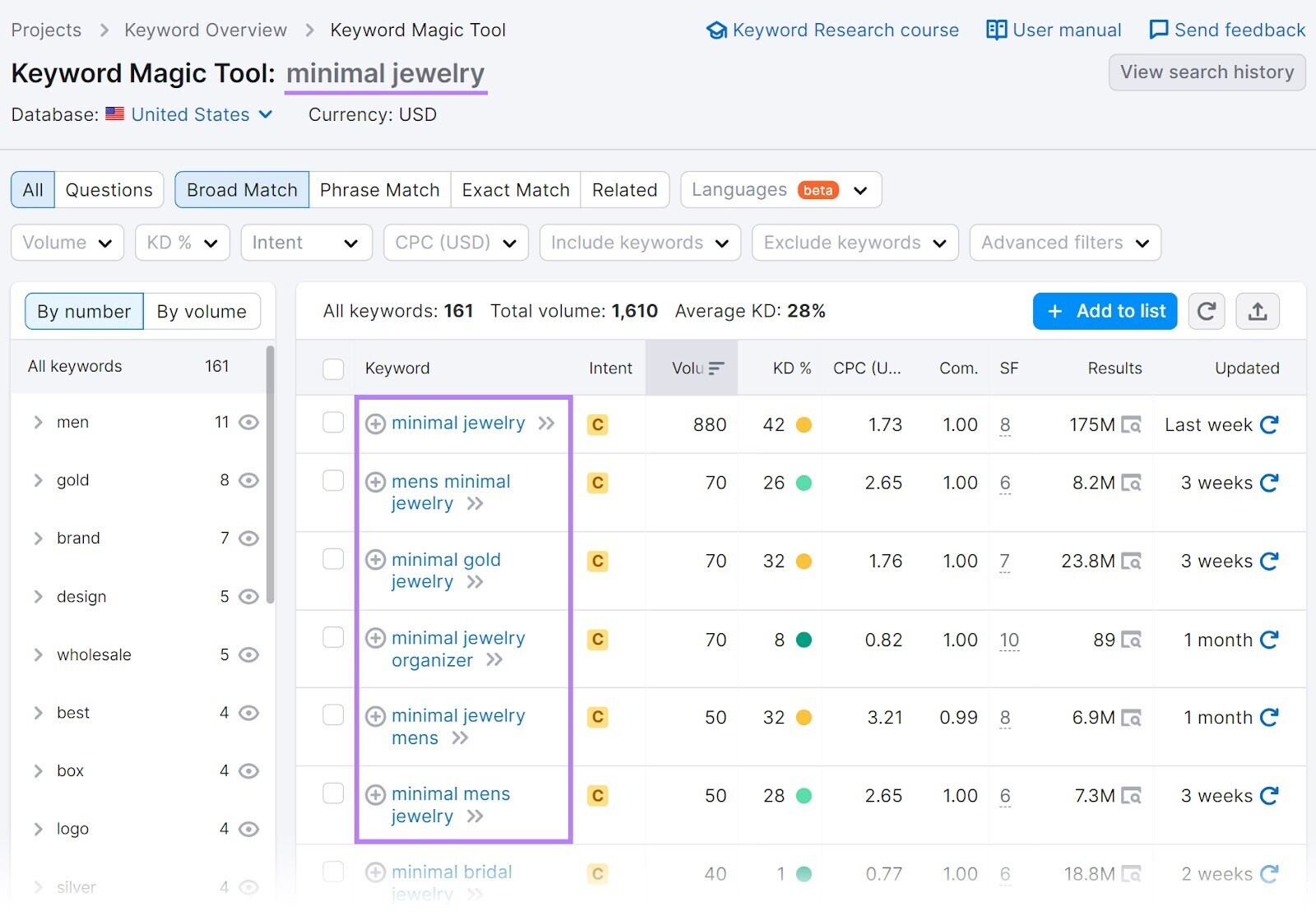Image resolution: width=1316 pixels, height=916 pixels.
Task: Click the yellow KD indicator for 'minimal gold jewelry'
Action: (x=804, y=561)
